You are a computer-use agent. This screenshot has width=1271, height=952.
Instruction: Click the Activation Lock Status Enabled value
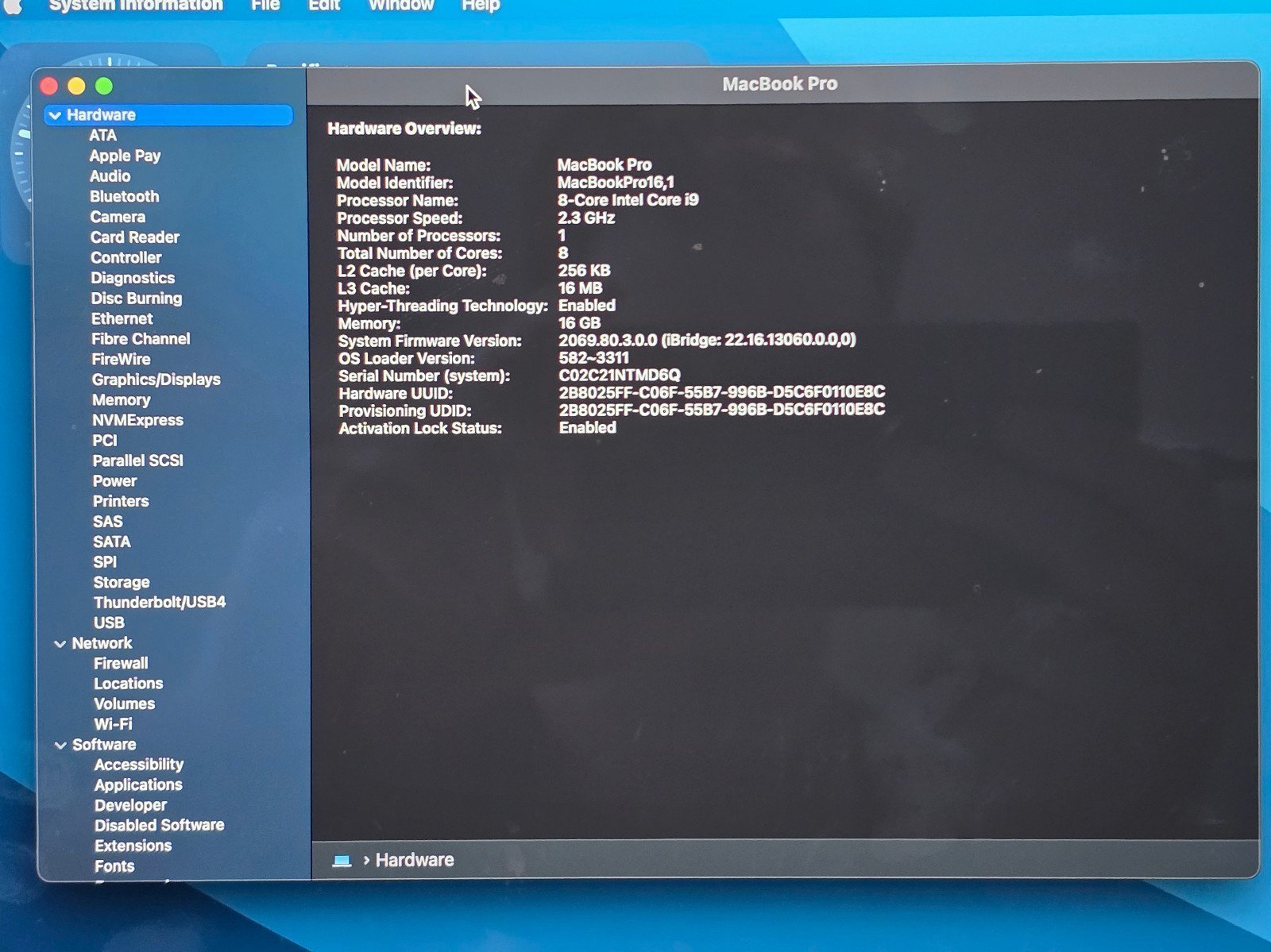click(x=587, y=428)
